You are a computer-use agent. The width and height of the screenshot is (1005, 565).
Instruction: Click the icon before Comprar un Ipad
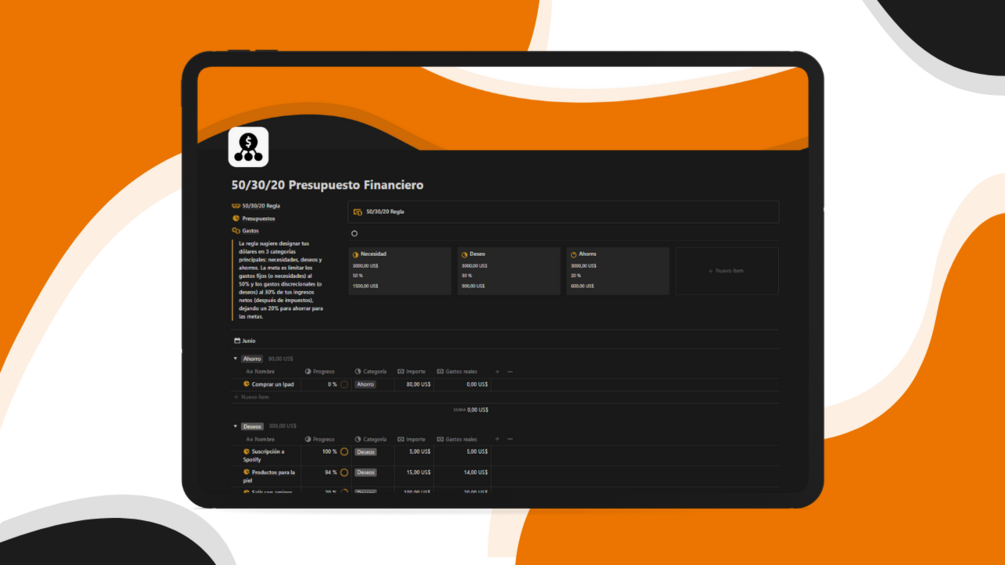point(246,384)
